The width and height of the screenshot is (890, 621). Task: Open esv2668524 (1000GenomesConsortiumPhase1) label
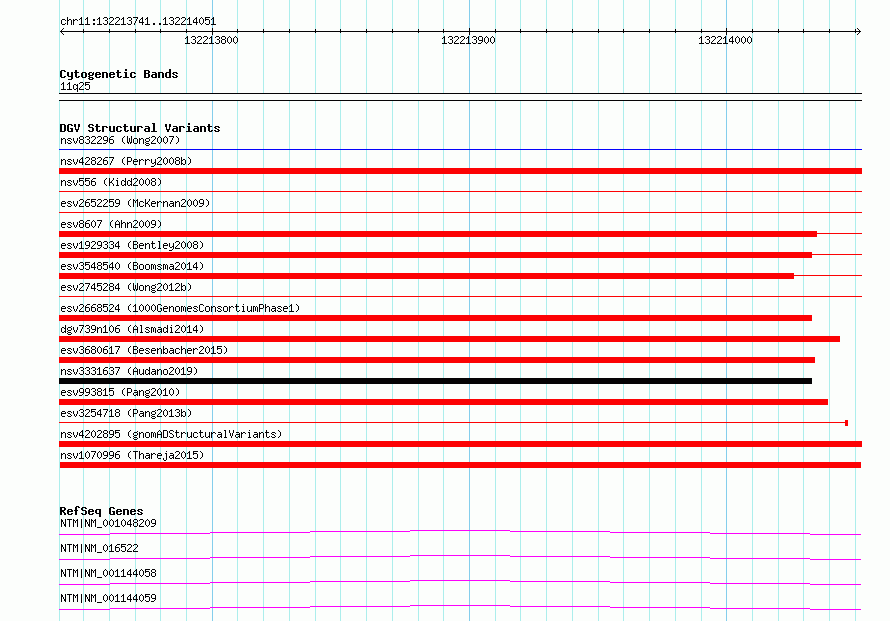pyautogui.click(x=180, y=308)
